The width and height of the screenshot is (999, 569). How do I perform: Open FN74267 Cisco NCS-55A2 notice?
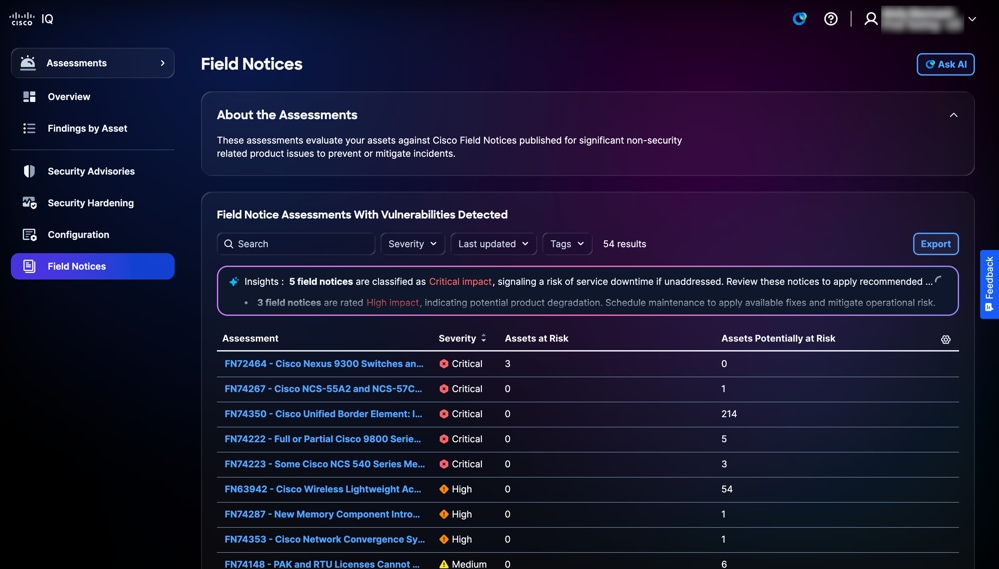coord(323,389)
